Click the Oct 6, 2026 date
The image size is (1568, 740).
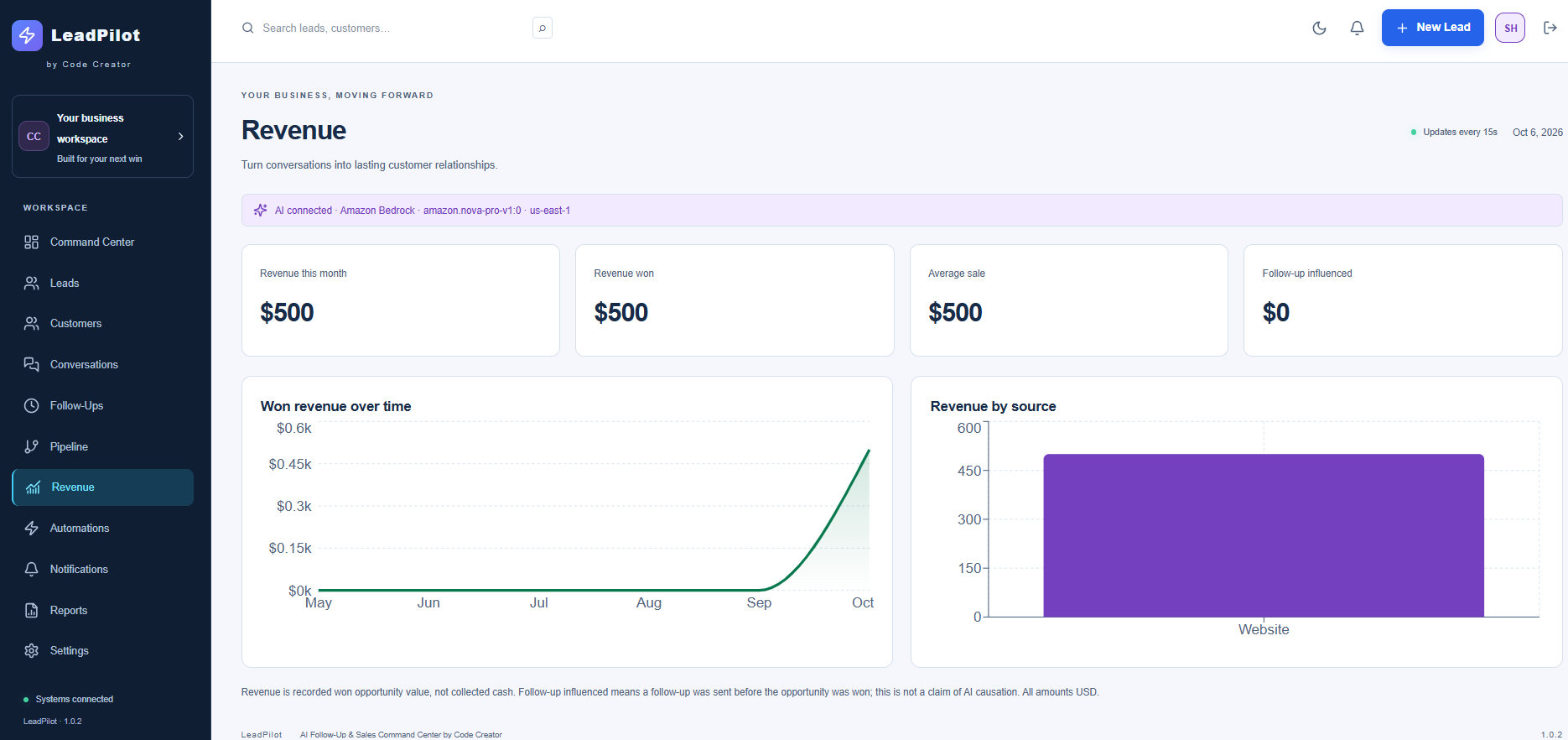pyautogui.click(x=1537, y=133)
